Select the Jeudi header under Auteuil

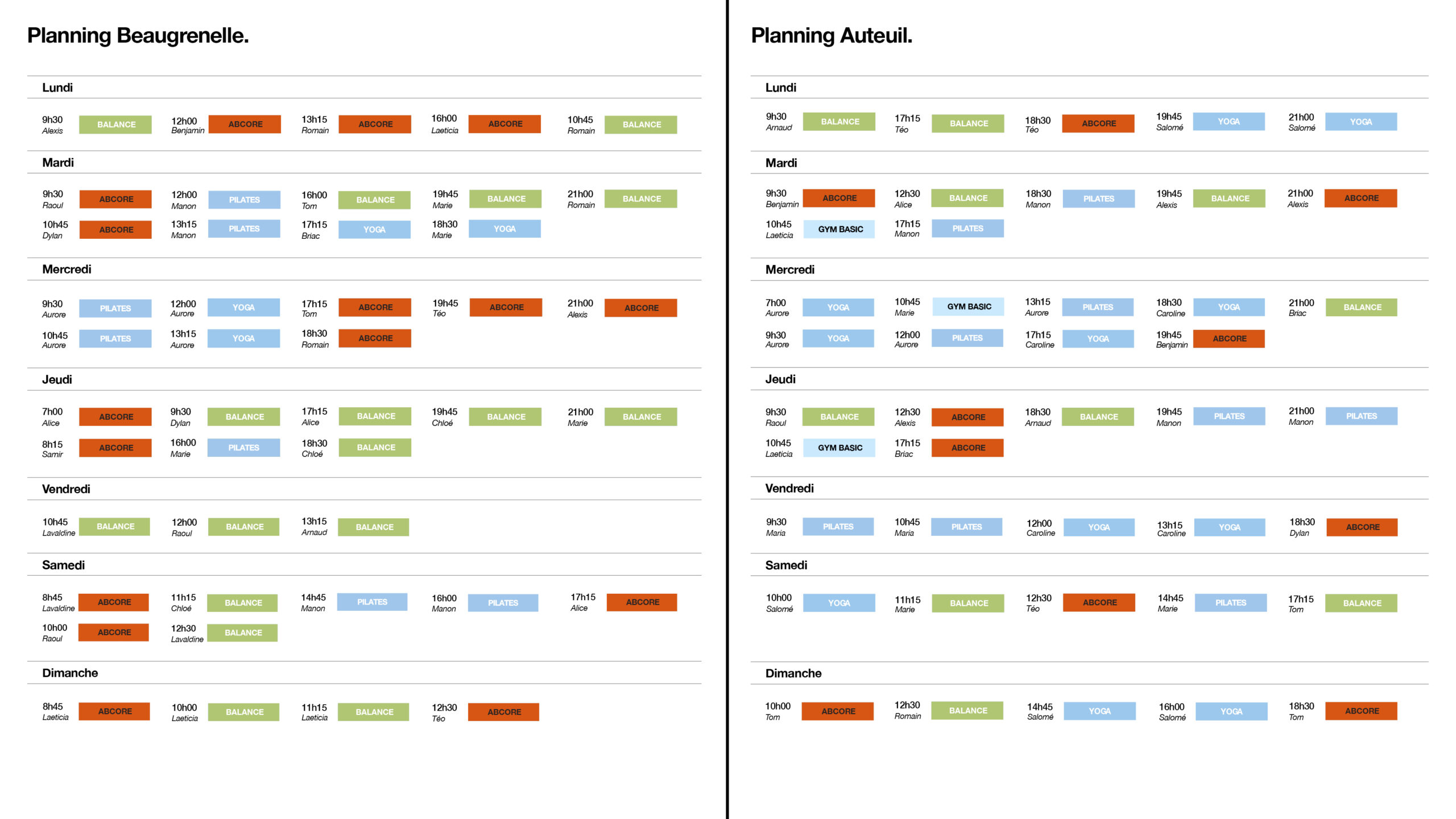(780, 379)
